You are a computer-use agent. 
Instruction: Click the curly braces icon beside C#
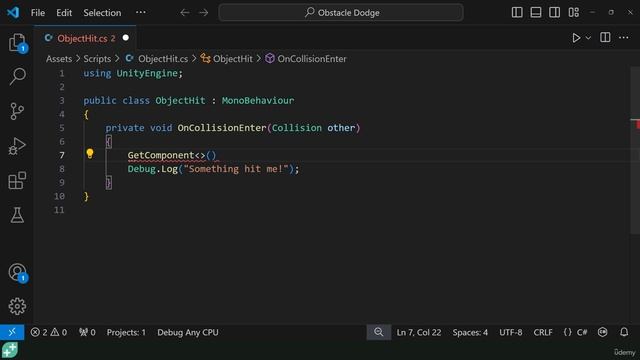tap(568, 332)
